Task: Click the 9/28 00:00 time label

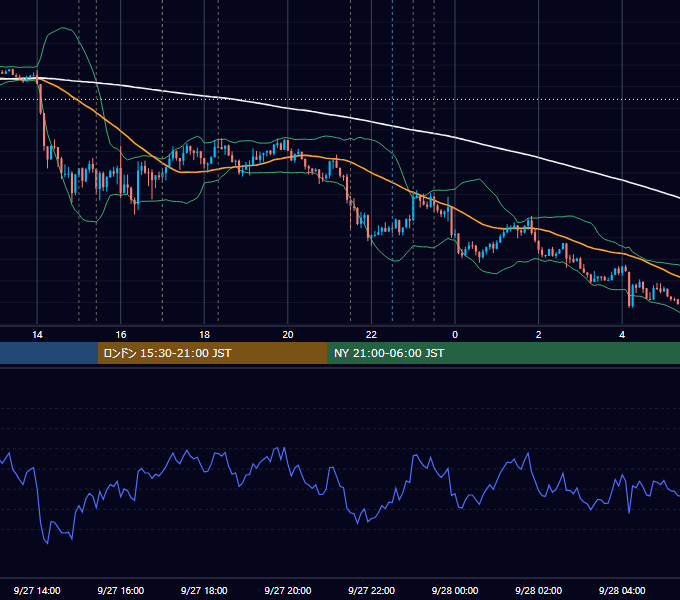Action: coord(455,590)
